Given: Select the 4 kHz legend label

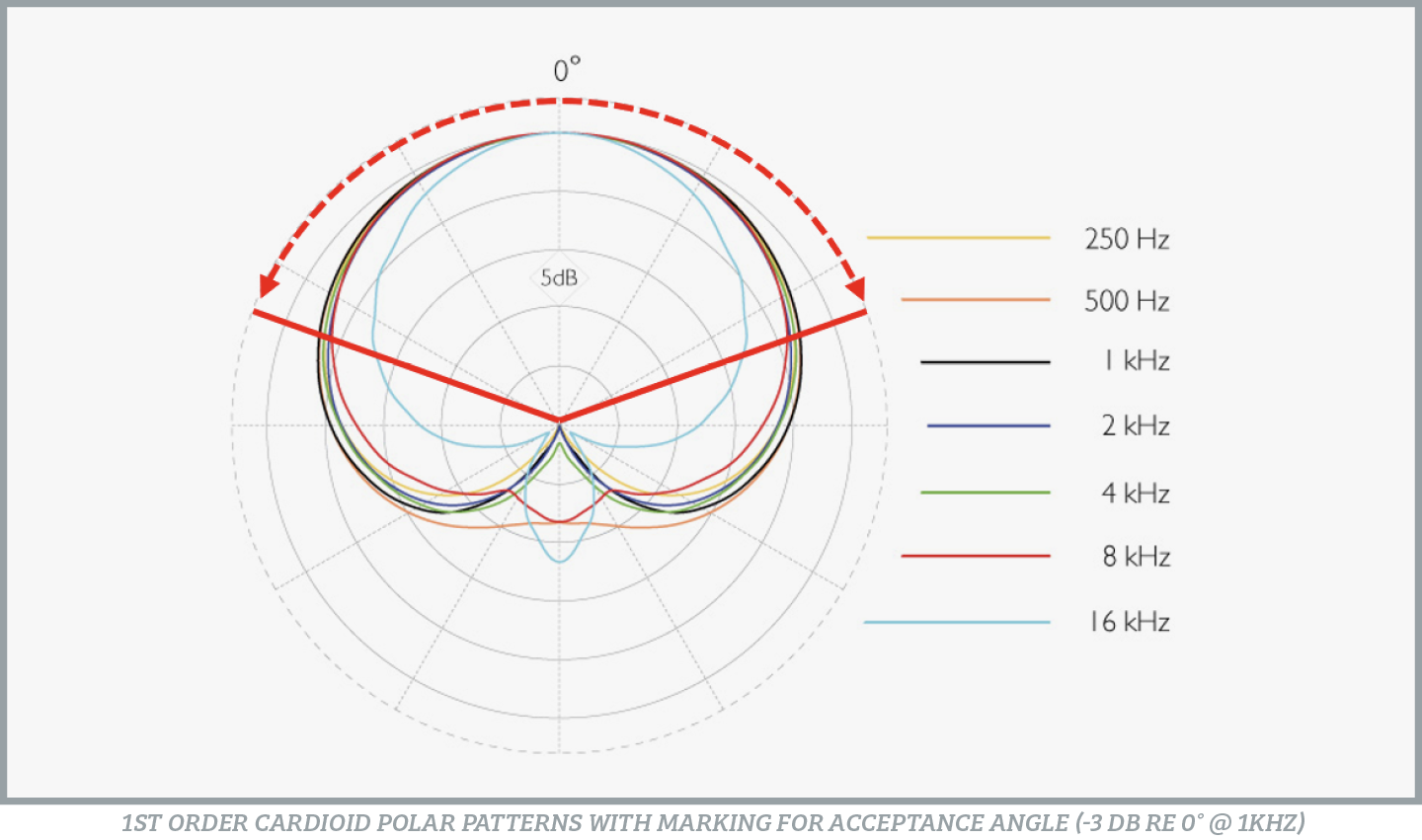Looking at the screenshot, I should click(x=1136, y=493).
